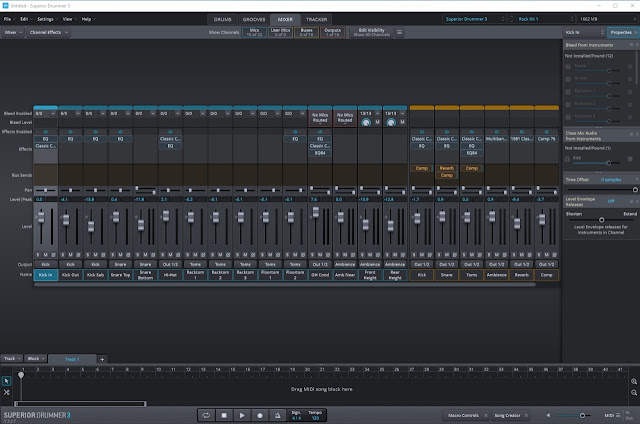Screen dimensions: 640x424
Task: Start recording with the record button
Action: click(260, 415)
